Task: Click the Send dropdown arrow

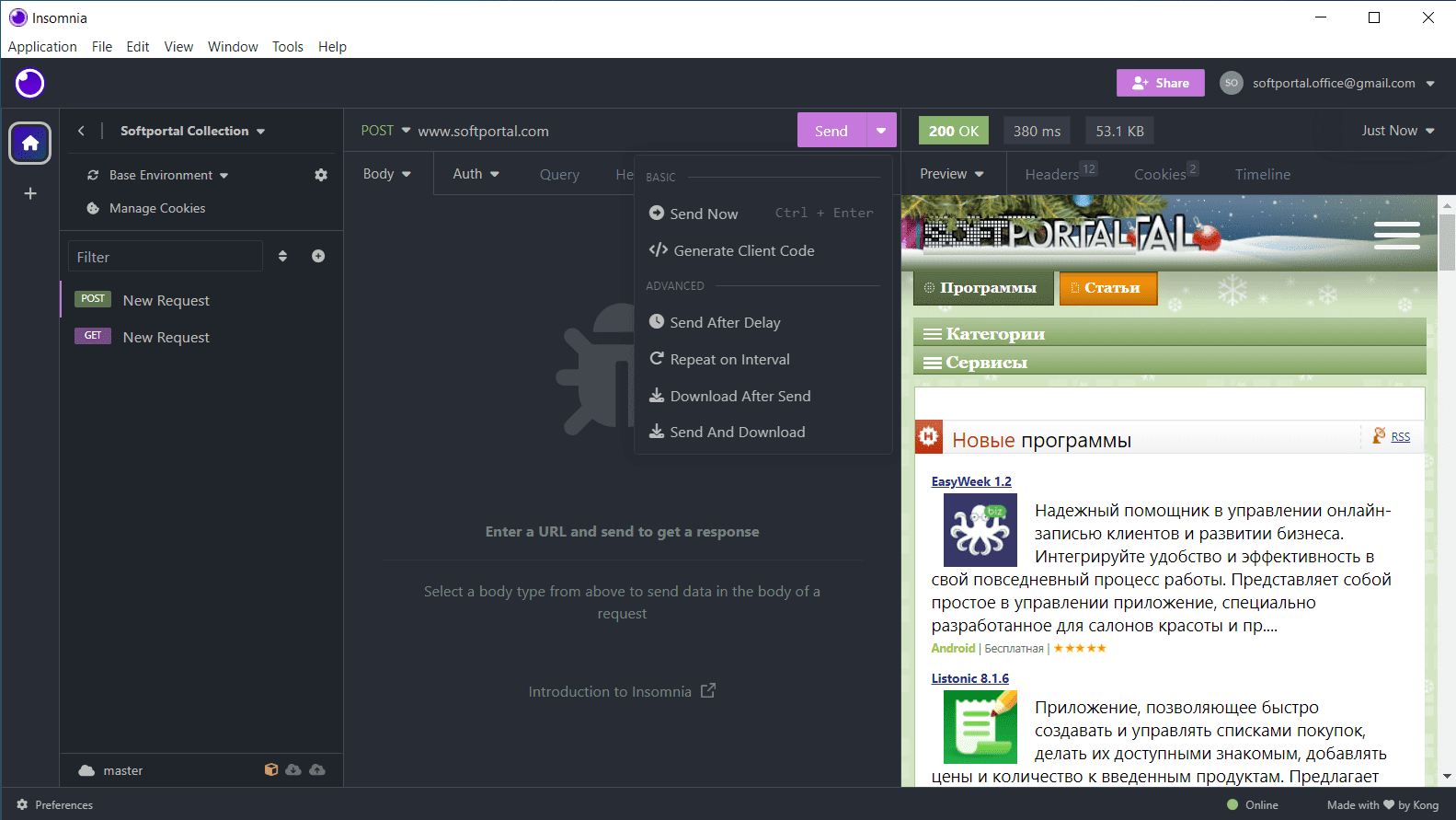Action: click(x=881, y=131)
